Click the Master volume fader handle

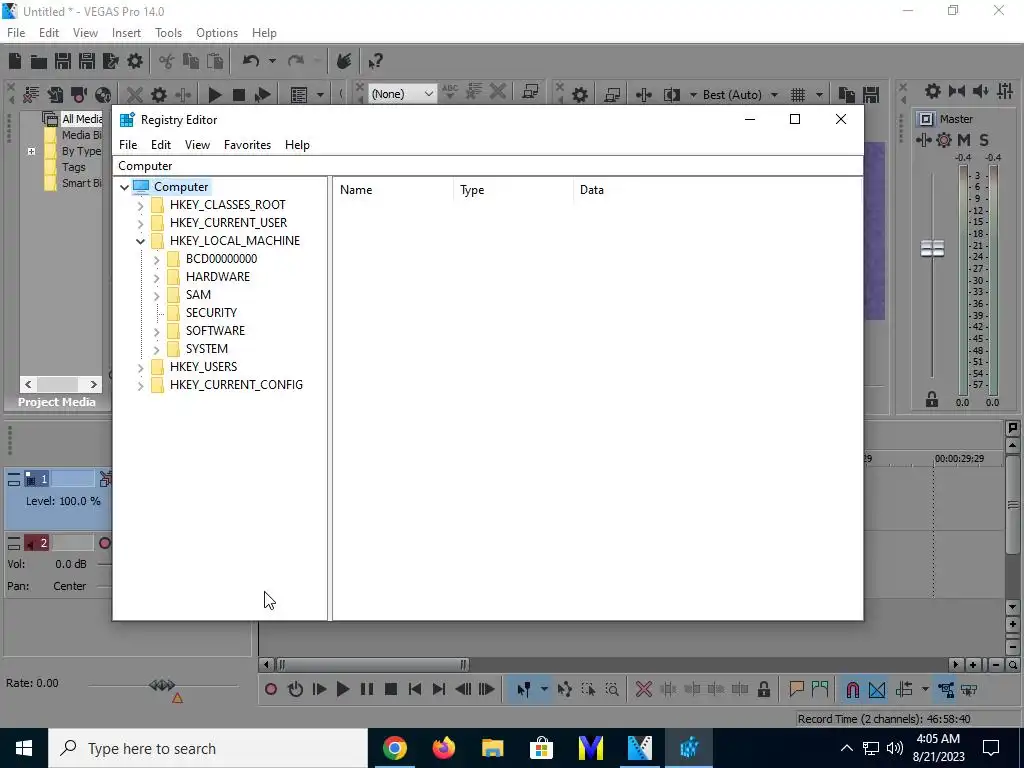pos(932,248)
